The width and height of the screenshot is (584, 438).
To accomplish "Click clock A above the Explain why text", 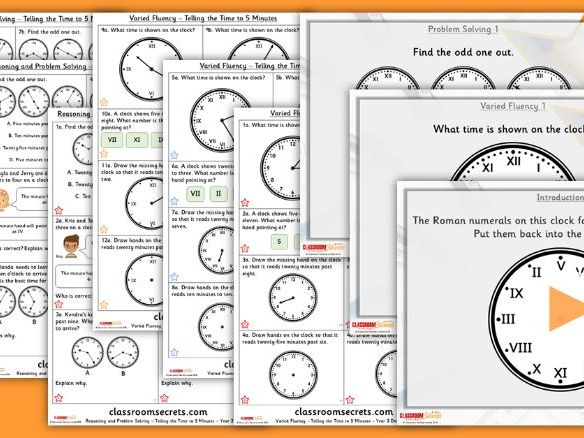I will [88, 353].
